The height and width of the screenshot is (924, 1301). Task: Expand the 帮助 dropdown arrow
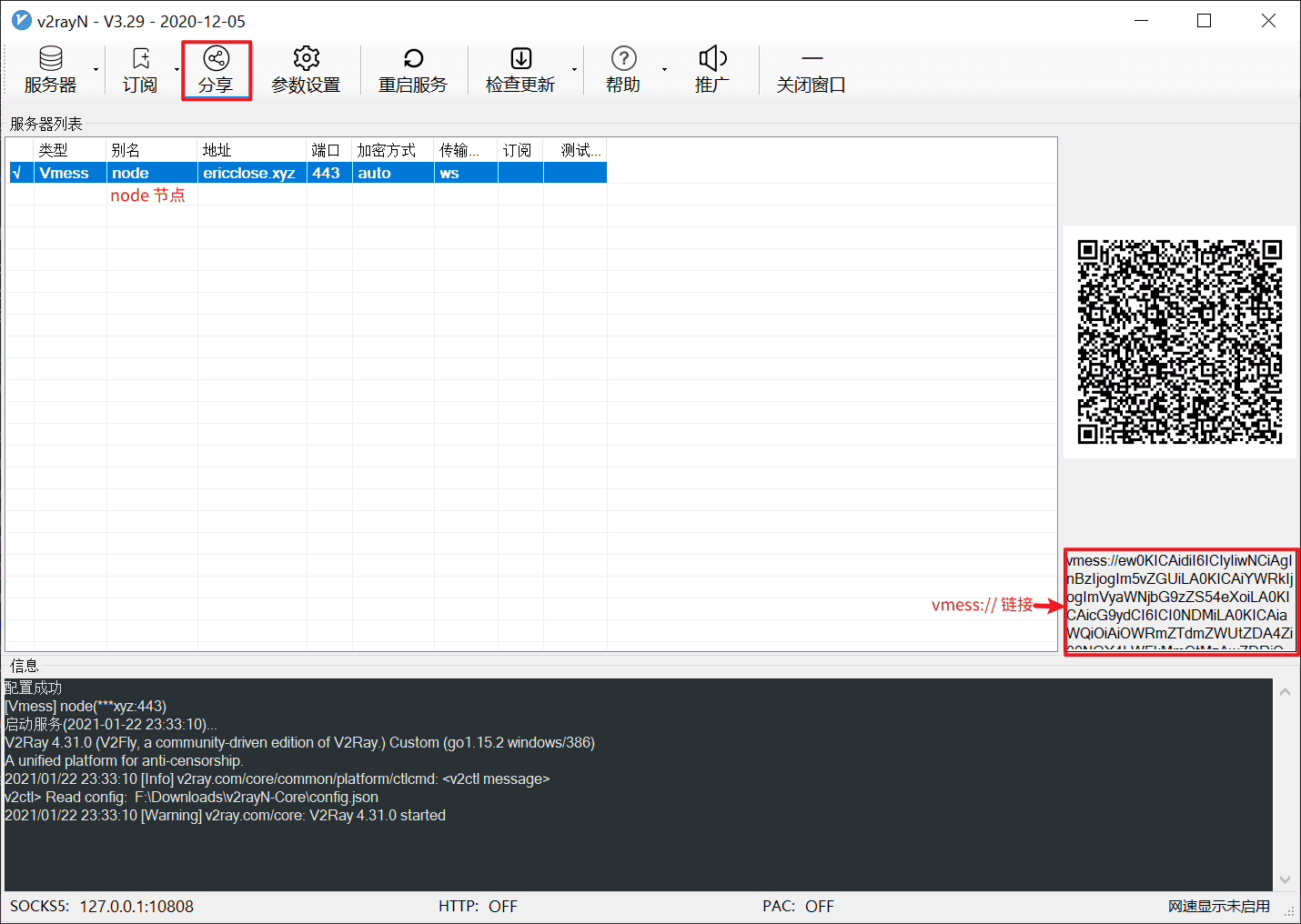[x=664, y=70]
